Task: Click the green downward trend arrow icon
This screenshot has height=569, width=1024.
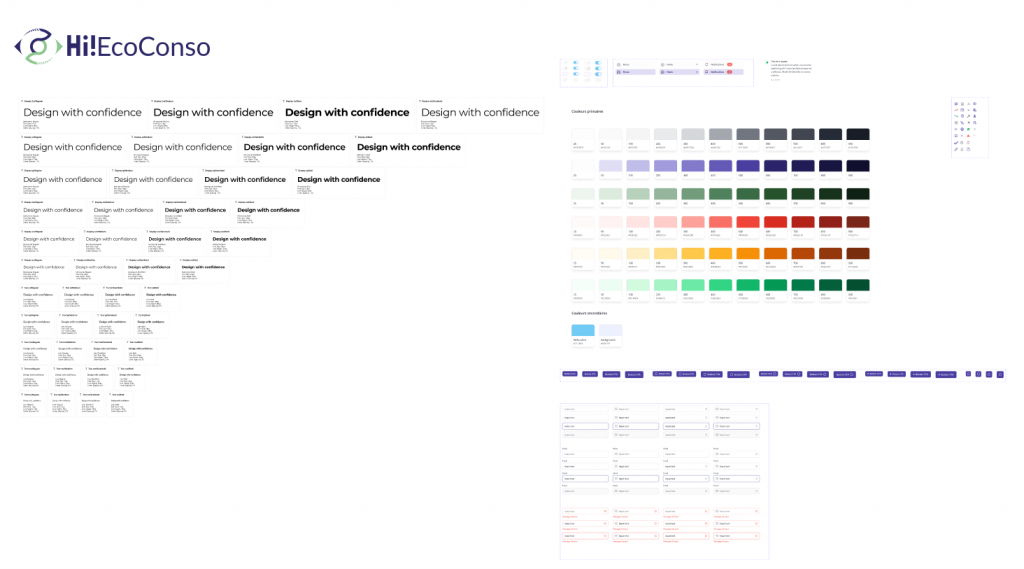Action: (x=956, y=116)
